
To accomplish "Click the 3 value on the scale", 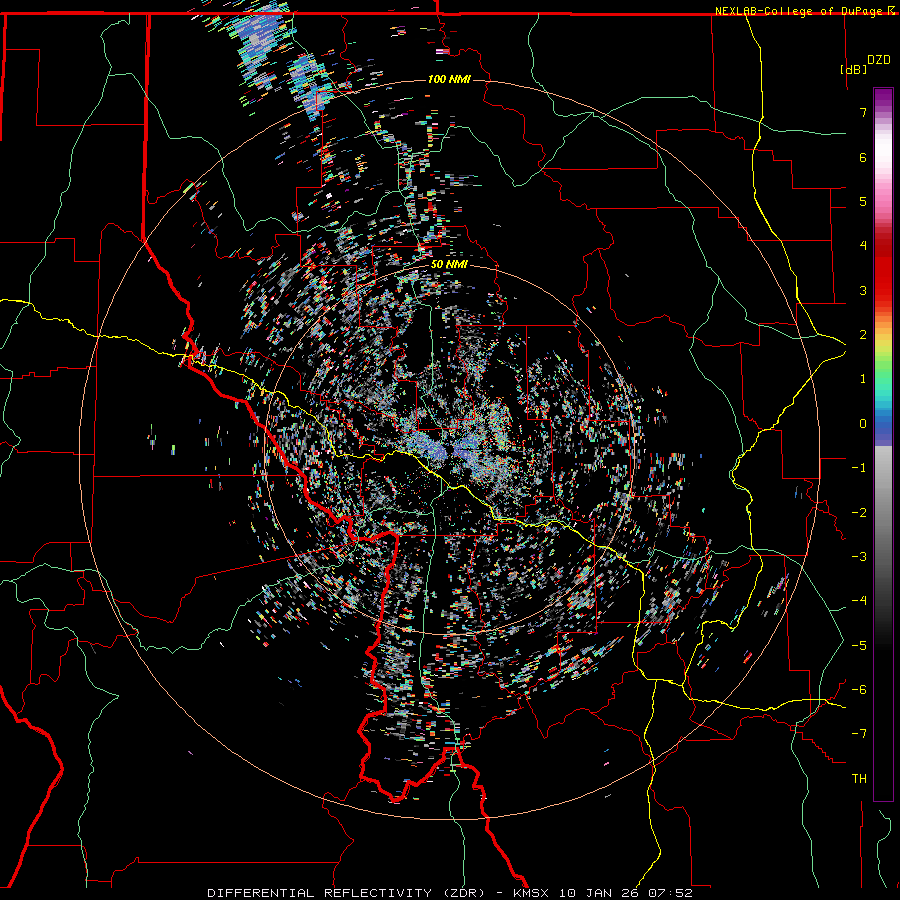I will click(863, 290).
